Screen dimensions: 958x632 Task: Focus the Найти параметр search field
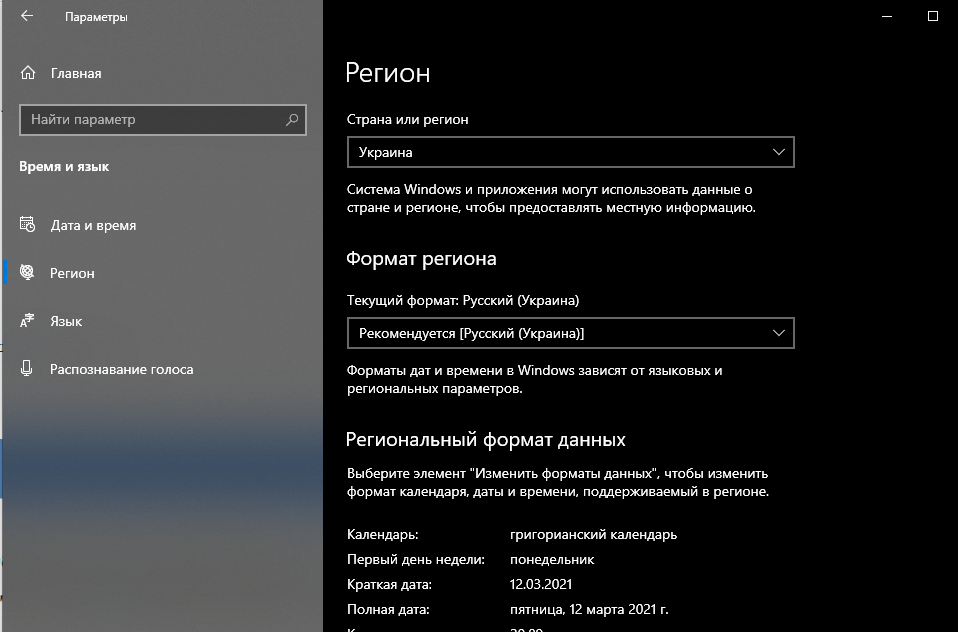[x=150, y=120]
